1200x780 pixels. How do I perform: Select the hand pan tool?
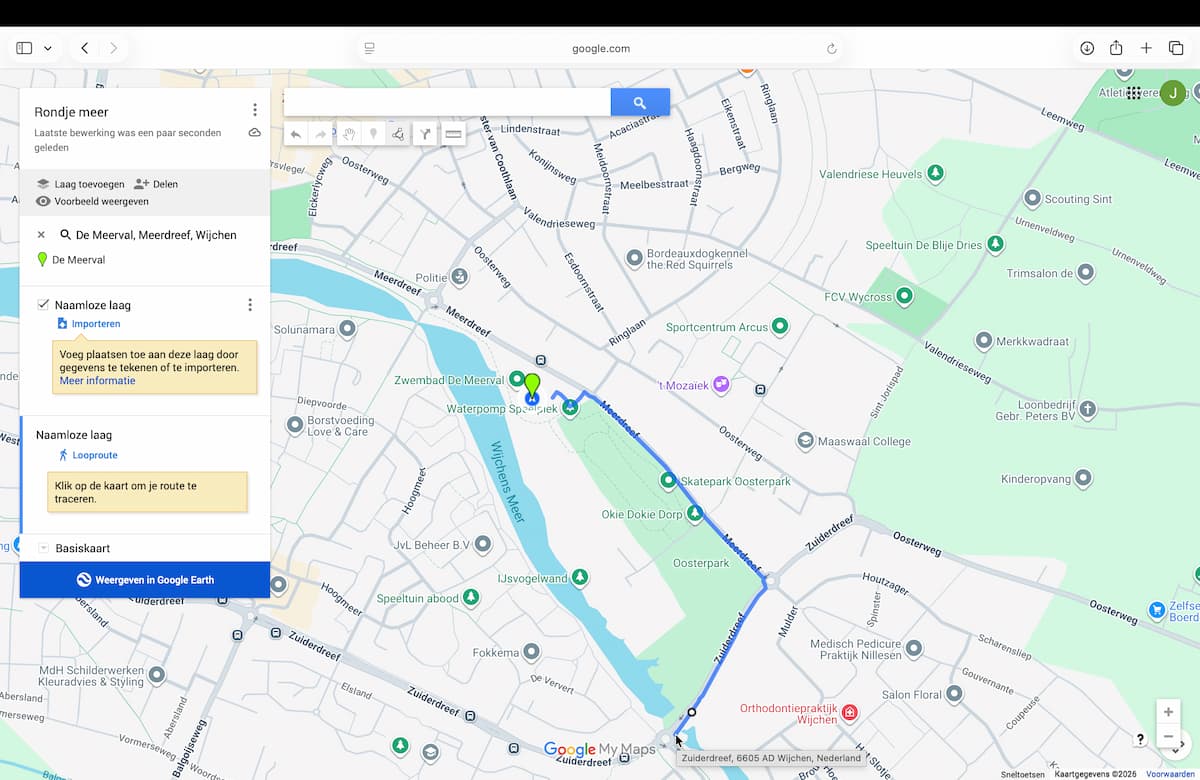click(349, 134)
